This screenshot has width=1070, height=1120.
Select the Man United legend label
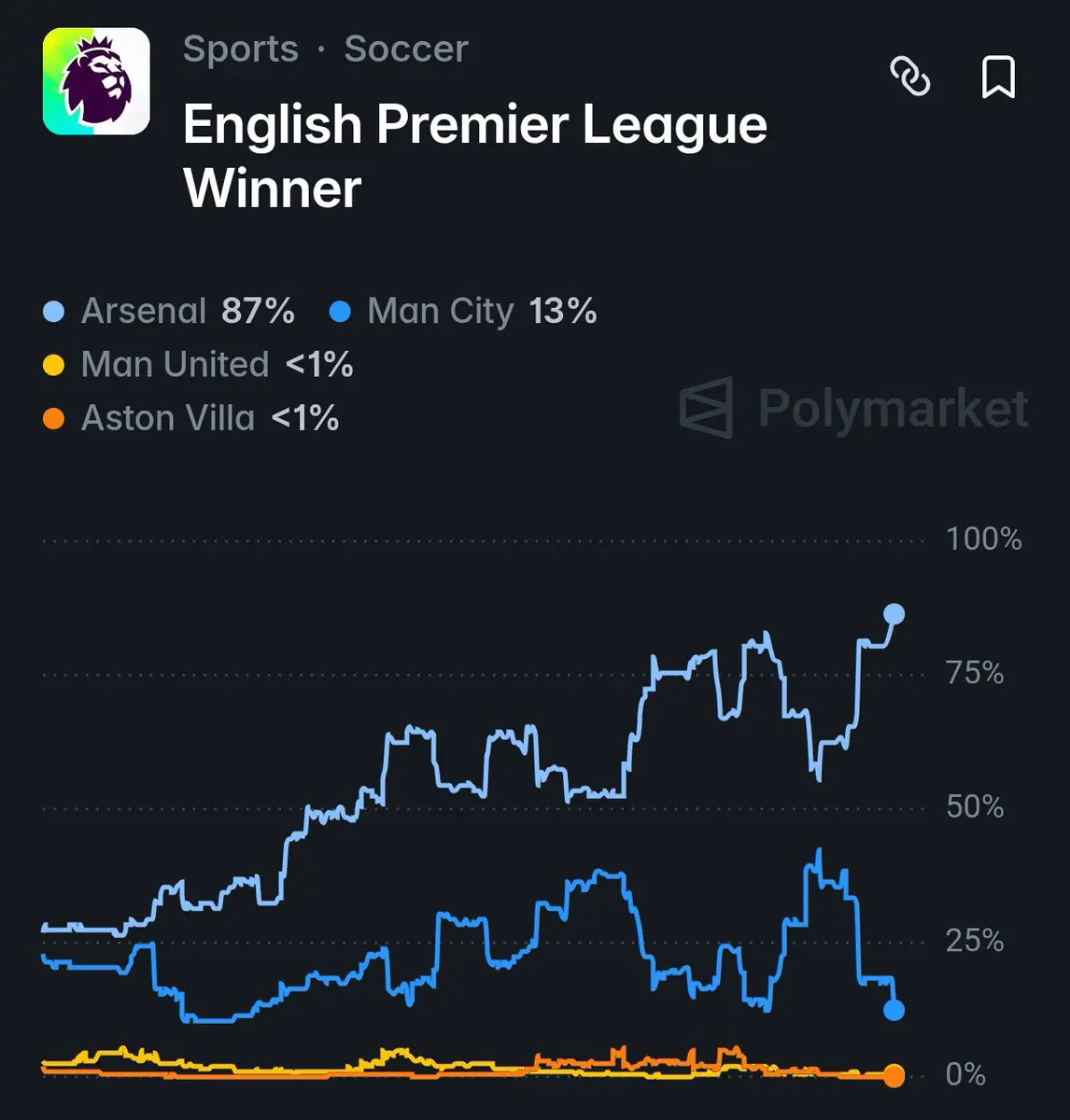click(x=217, y=364)
